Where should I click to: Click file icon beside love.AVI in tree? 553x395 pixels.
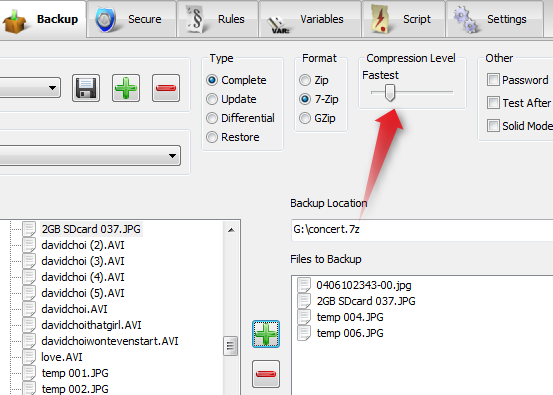[x=29, y=357]
